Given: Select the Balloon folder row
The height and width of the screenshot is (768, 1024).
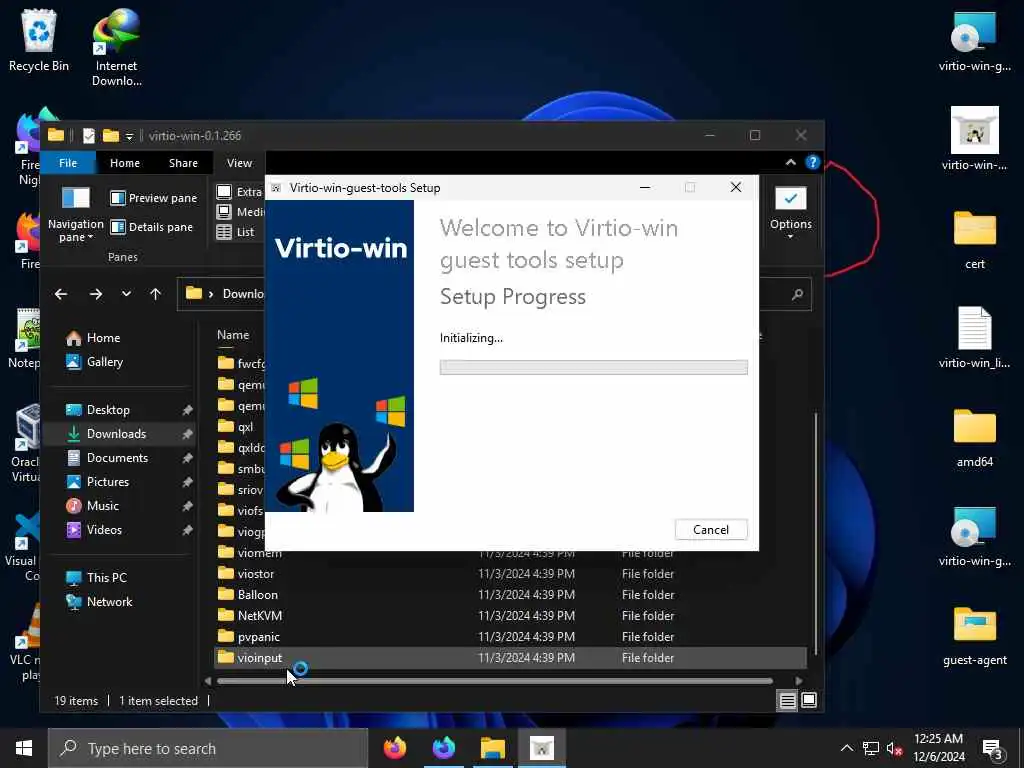Looking at the screenshot, I should pyautogui.click(x=511, y=595).
